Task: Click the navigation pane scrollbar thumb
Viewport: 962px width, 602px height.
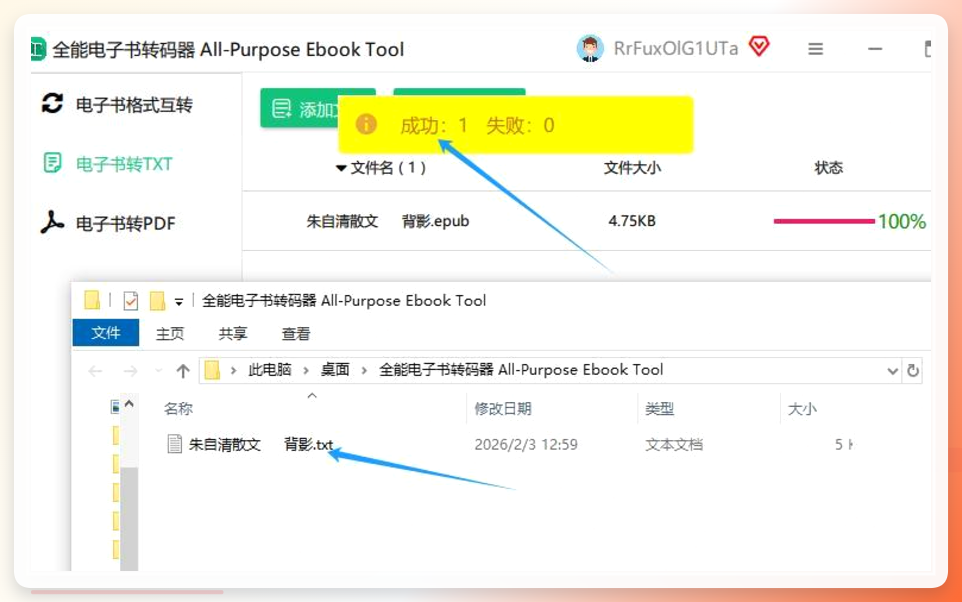Action: [x=129, y=519]
